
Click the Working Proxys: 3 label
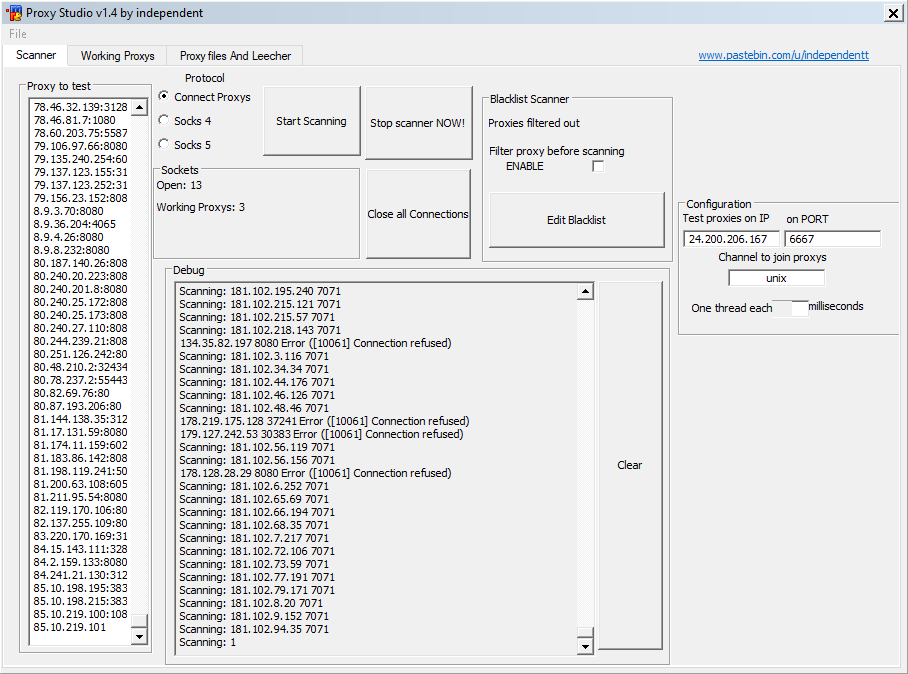click(x=200, y=207)
